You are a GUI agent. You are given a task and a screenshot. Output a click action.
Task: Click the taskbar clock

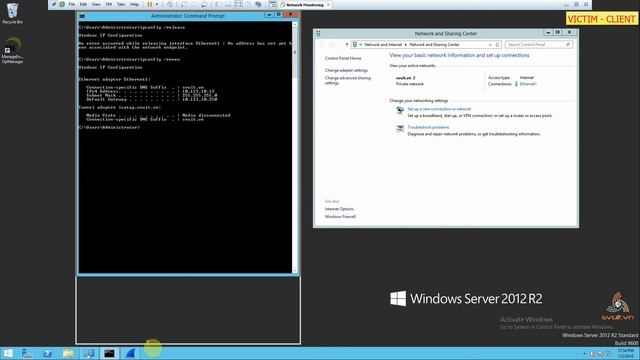pyautogui.click(x=626, y=353)
